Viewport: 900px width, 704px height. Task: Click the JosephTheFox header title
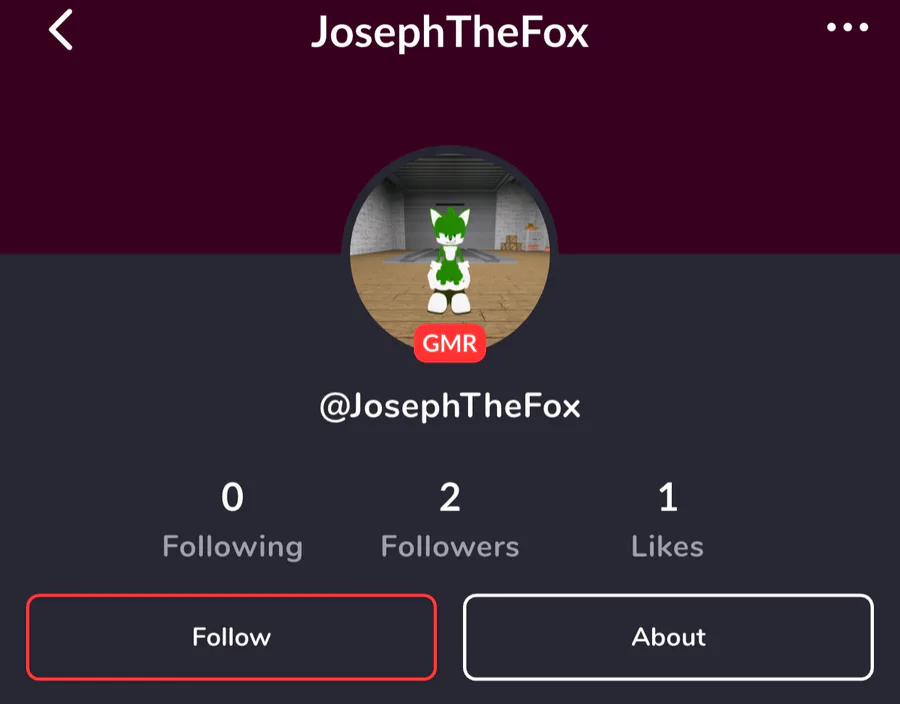pyautogui.click(x=450, y=32)
